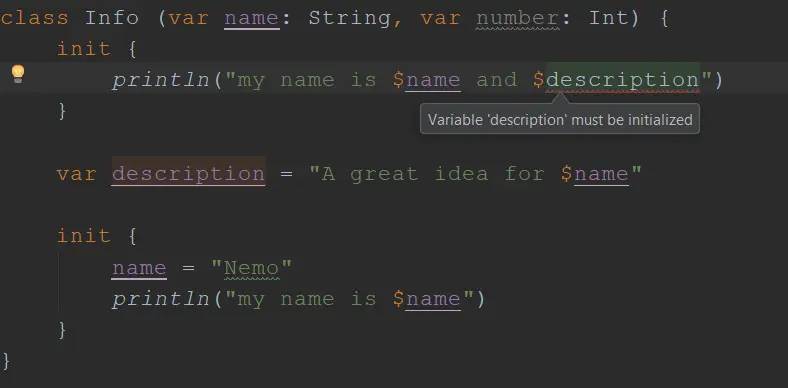Click the 'name' constructor parameter

pyautogui.click(x=252, y=18)
